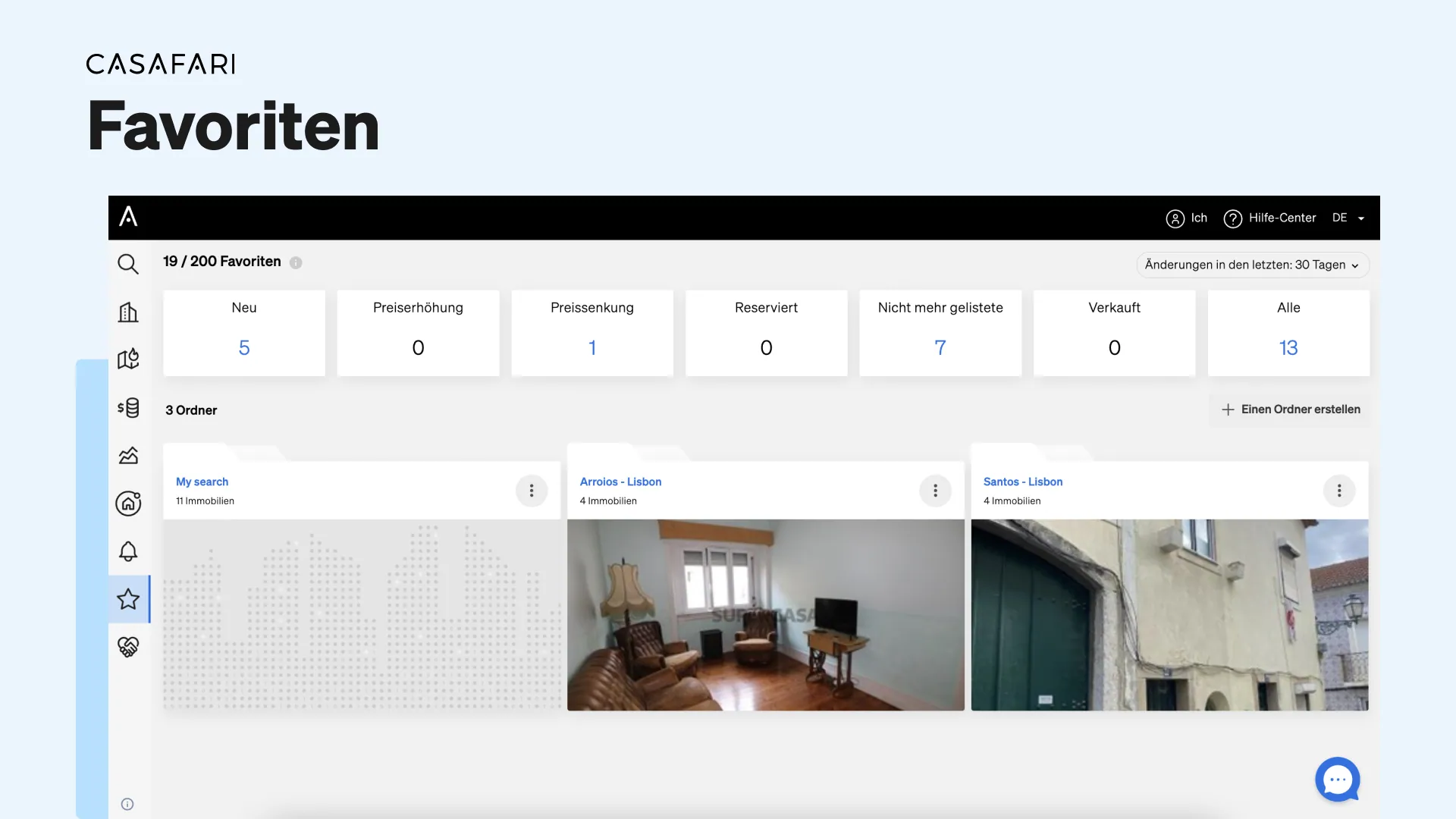Screen dimensions: 1456x819
Task: Select the Nicht mehr gelistete filter card
Action: (940, 333)
